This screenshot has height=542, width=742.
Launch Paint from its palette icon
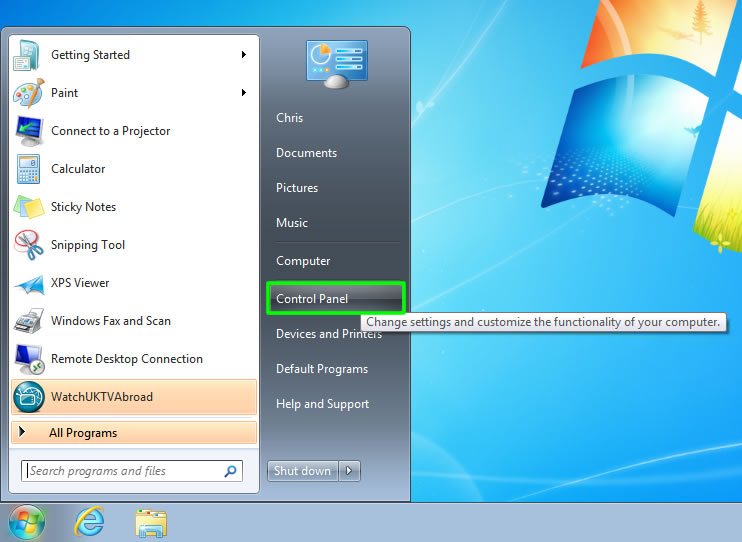28,93
